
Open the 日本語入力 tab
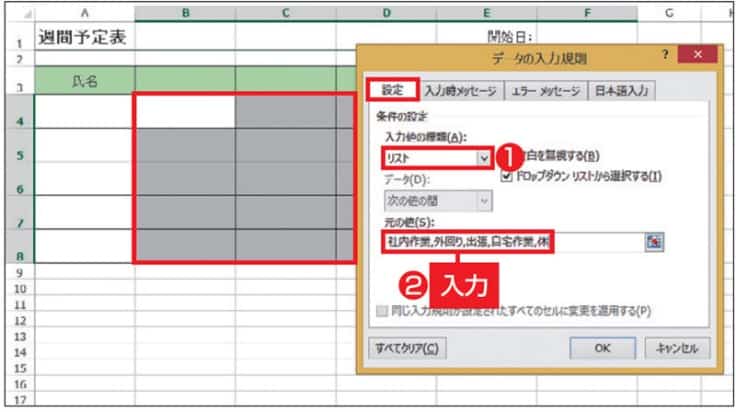(620, 90)
